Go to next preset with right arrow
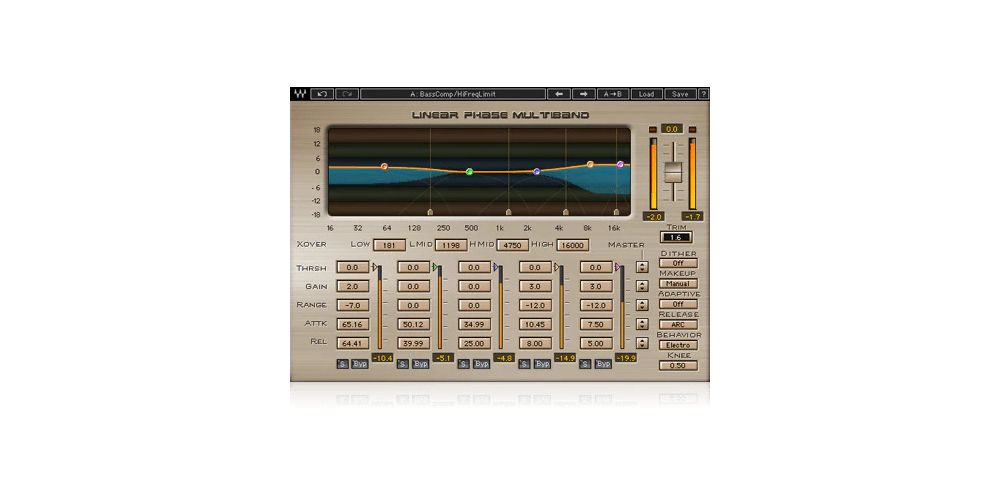 coord(584,94)
